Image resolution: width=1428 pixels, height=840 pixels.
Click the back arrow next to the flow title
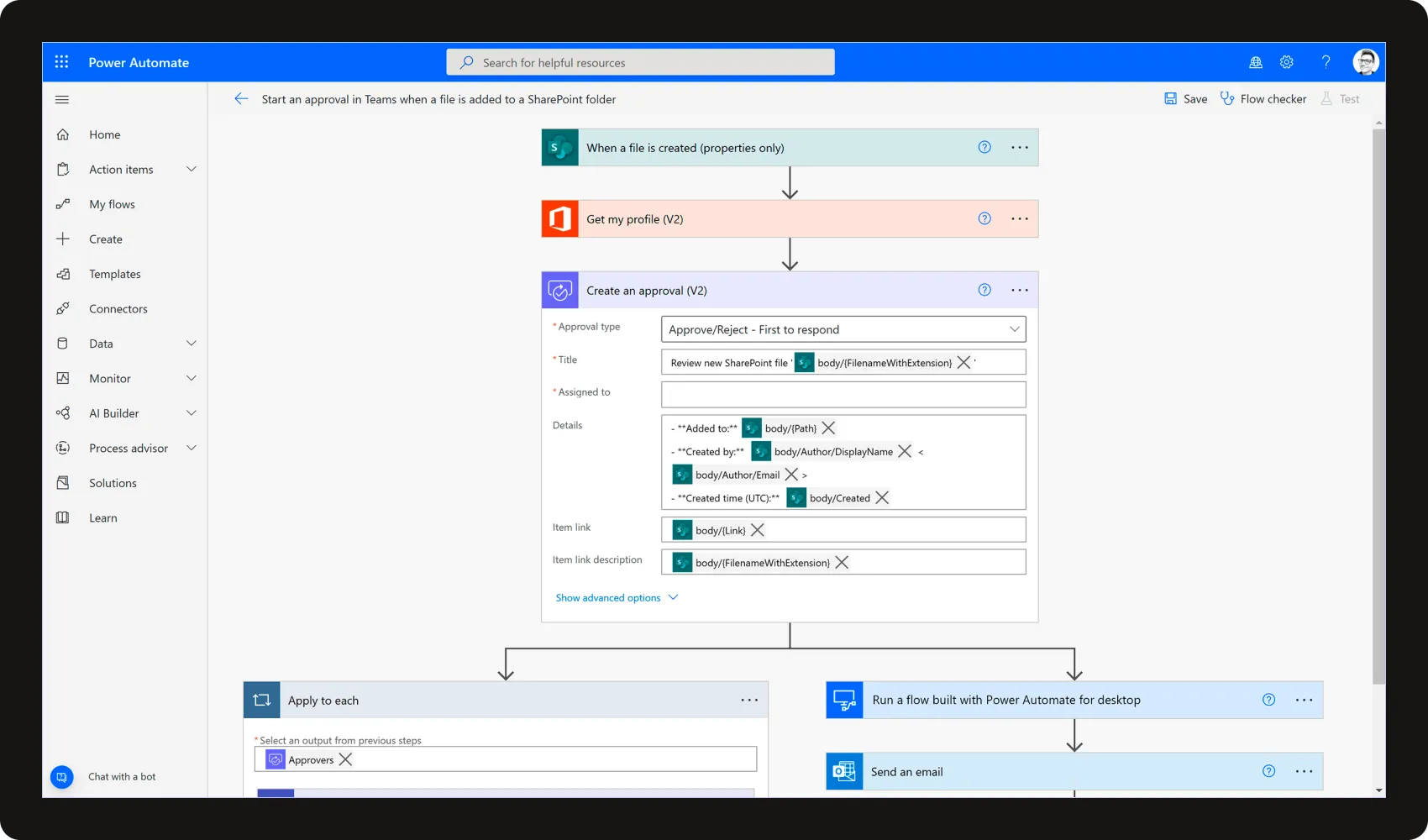241,98
